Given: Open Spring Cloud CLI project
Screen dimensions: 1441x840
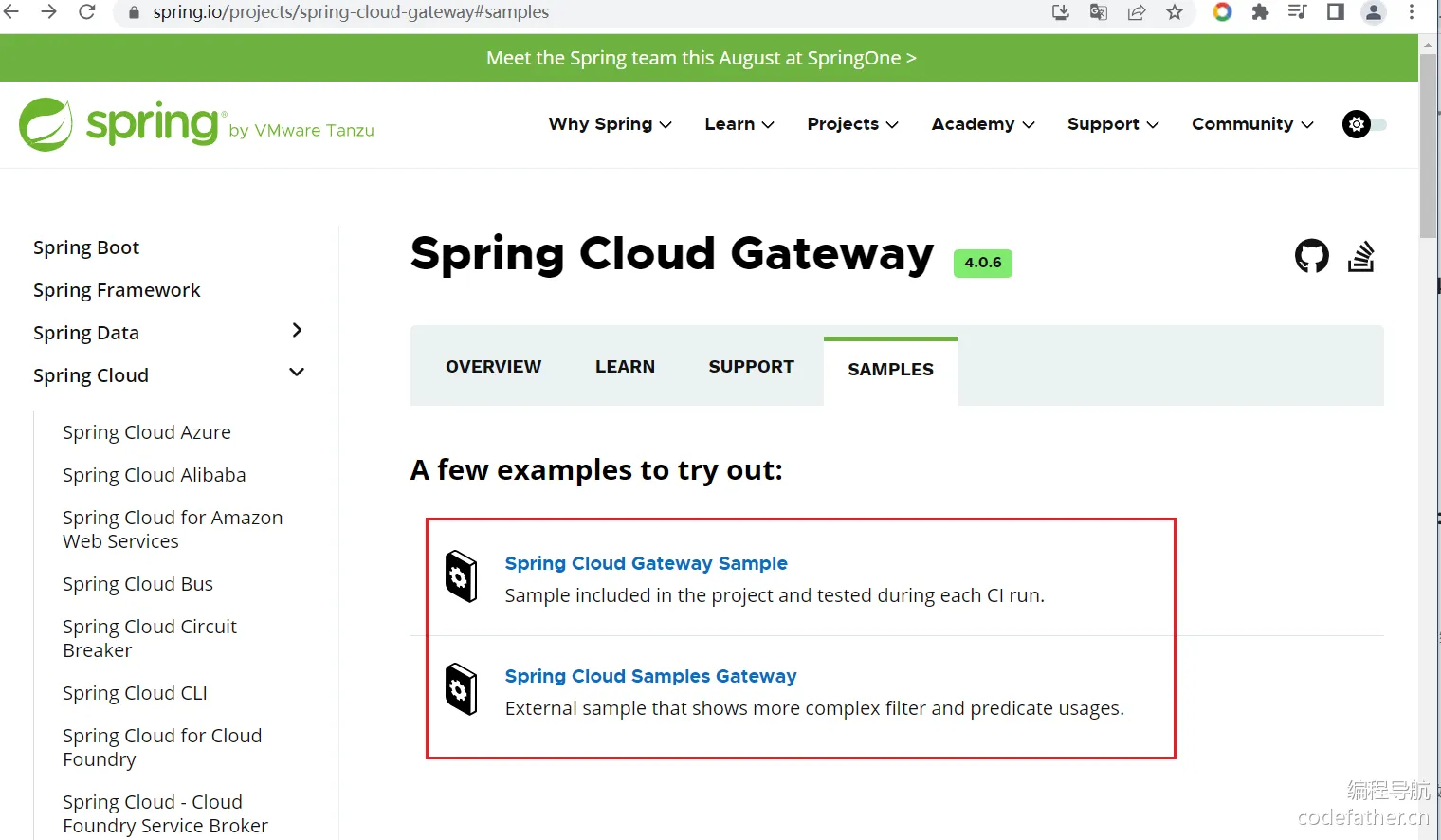Looking at the screenshot, I should pos(135,693).
